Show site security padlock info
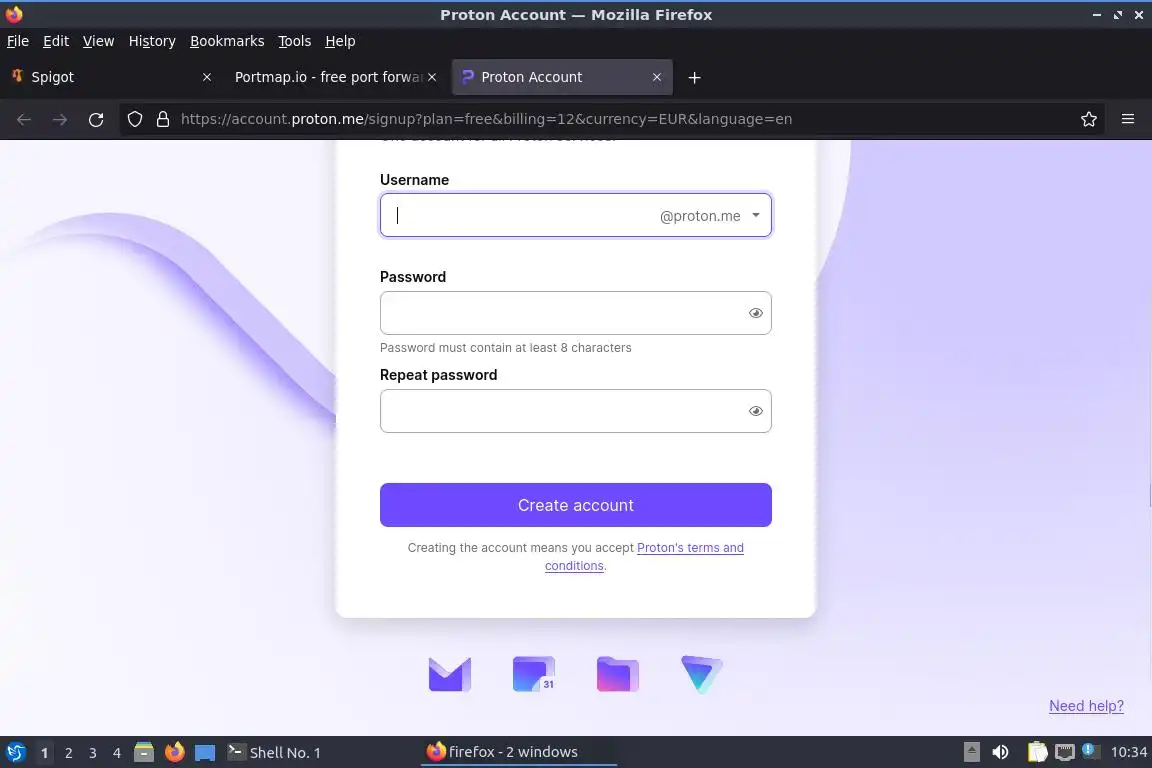The width and height of the screenshot is (1152, 768). tap(163, 119)
